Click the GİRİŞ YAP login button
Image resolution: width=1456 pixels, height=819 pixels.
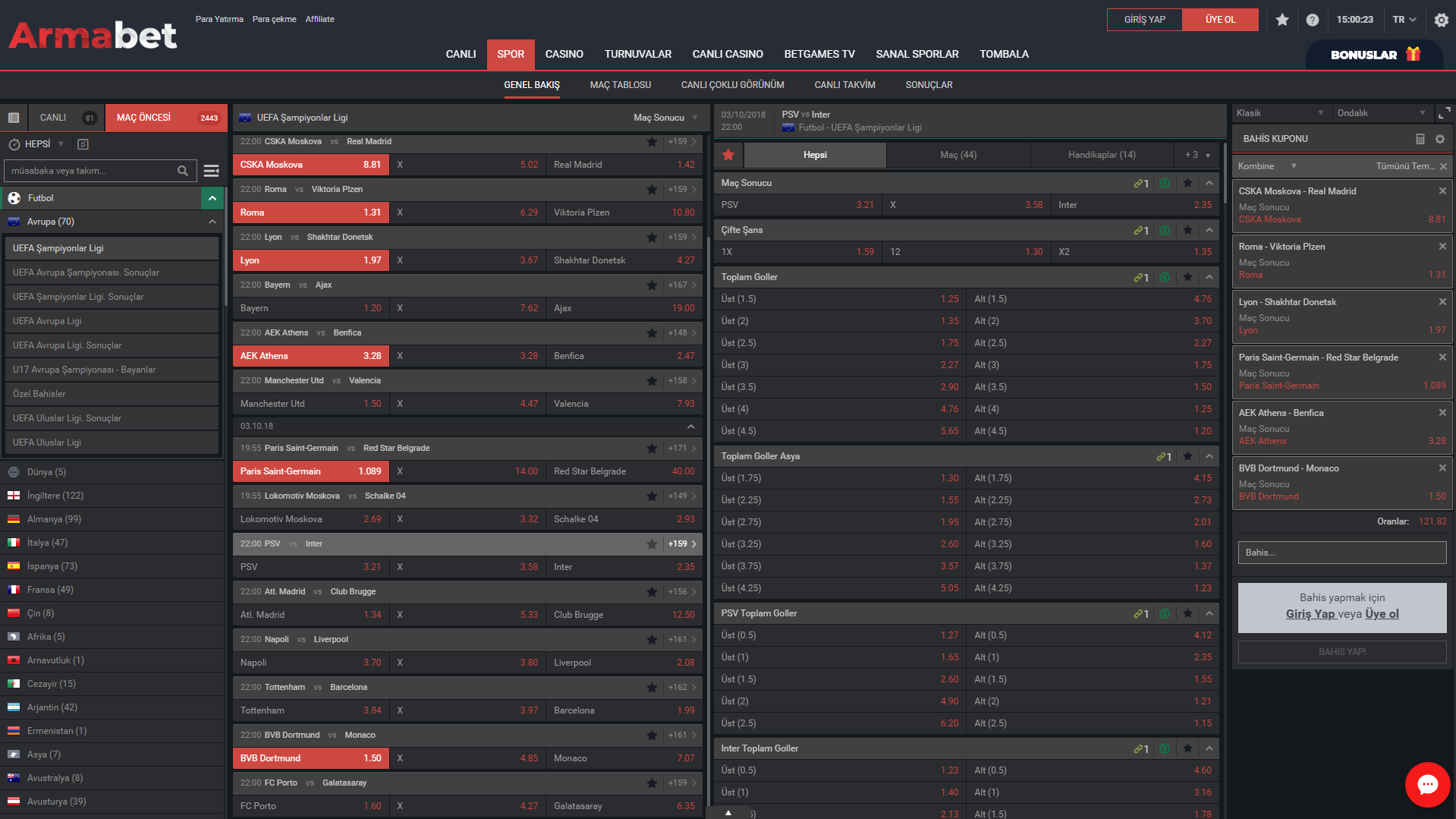[1144, 20]
